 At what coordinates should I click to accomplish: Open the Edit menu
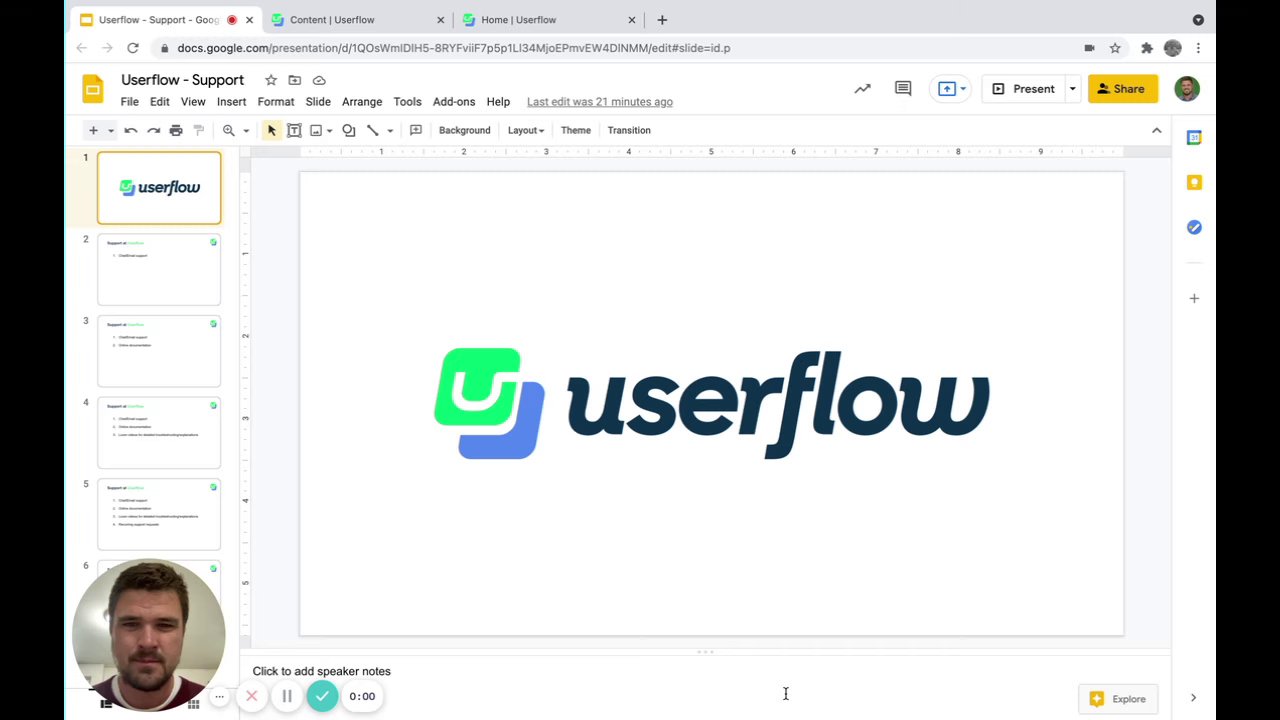click(160, 102)
